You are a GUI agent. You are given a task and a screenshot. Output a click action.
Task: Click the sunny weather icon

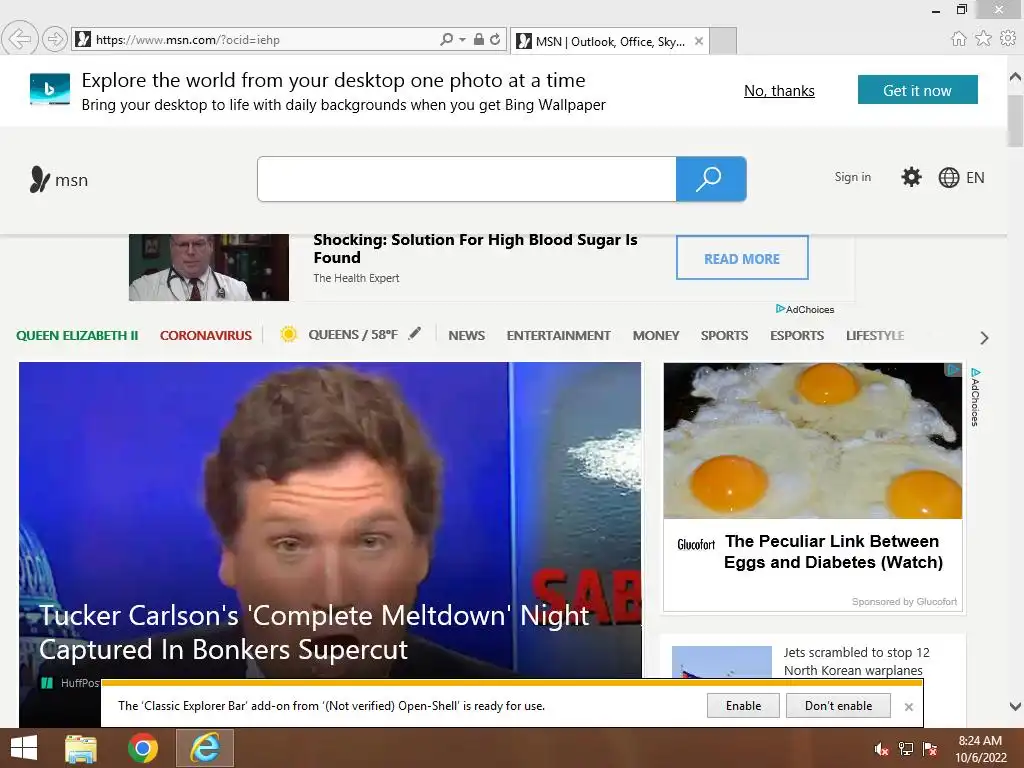point(289,334)
